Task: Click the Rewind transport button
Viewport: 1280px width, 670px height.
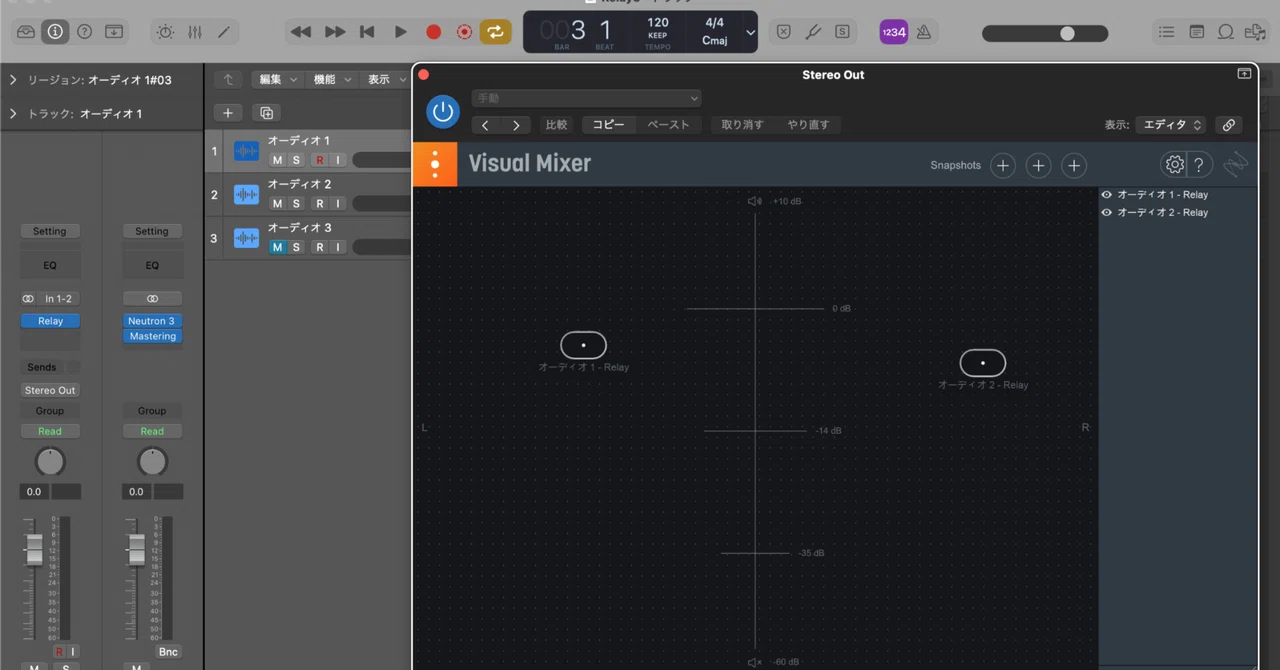Action: click(300, 32)
